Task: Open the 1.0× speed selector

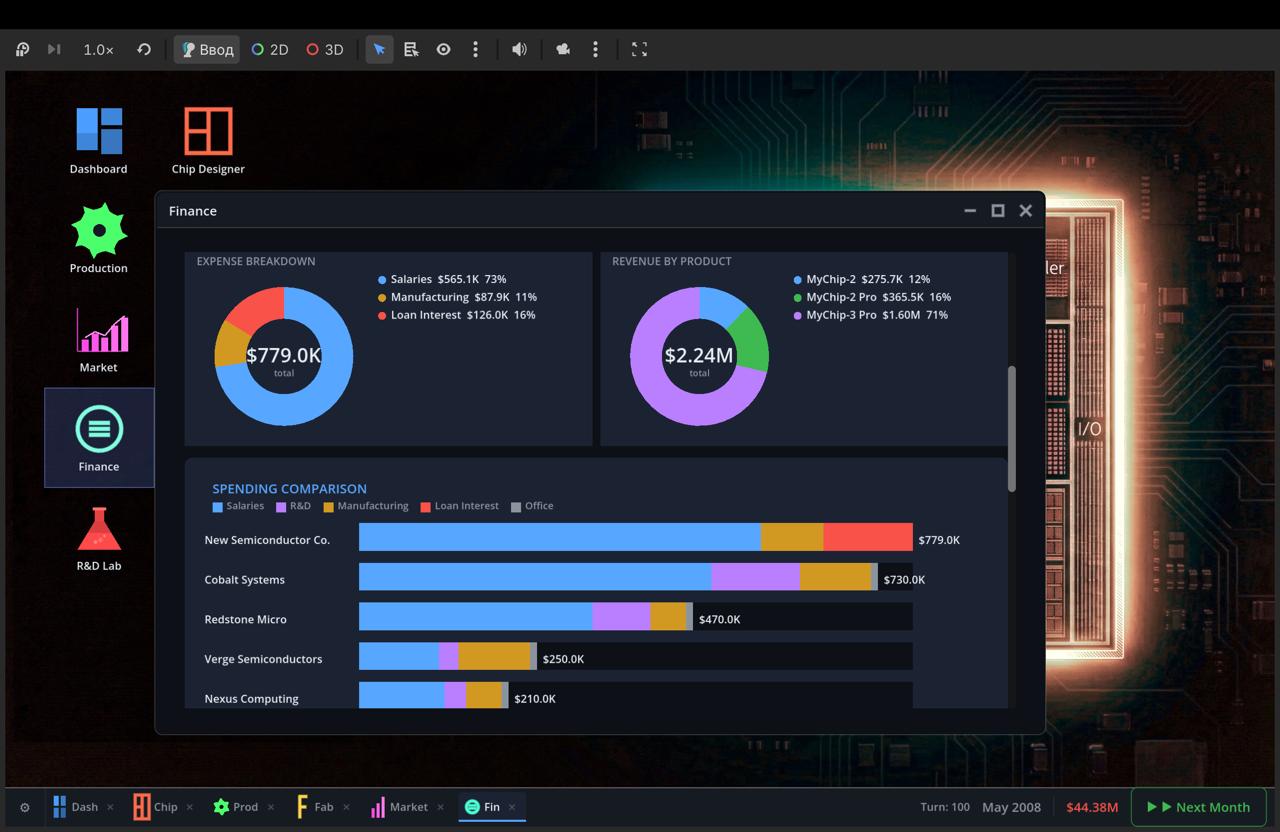Action: pyautogui.click(x=98, y=49)
